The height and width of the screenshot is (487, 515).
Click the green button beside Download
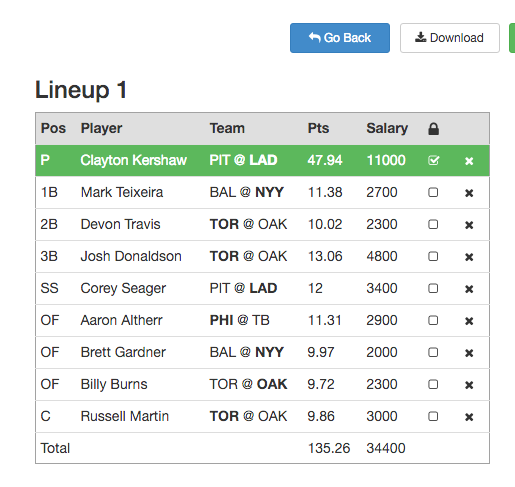tap(512, 38)
